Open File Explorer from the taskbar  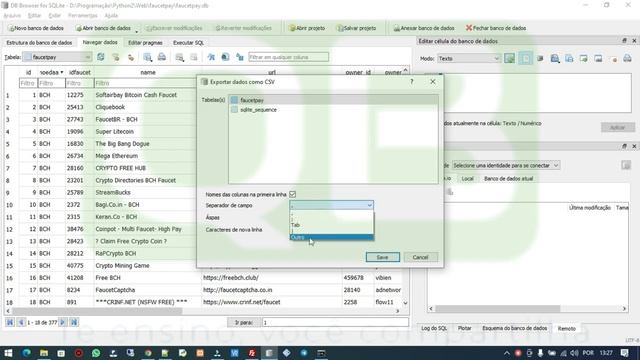point(44,353)
